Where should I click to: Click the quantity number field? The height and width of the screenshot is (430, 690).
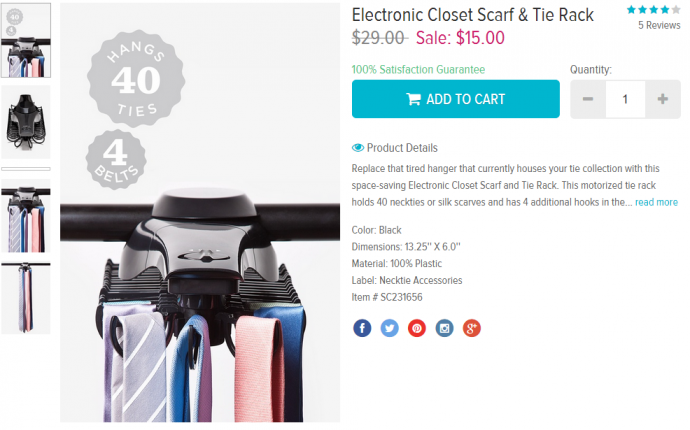[x=625, y=99]
